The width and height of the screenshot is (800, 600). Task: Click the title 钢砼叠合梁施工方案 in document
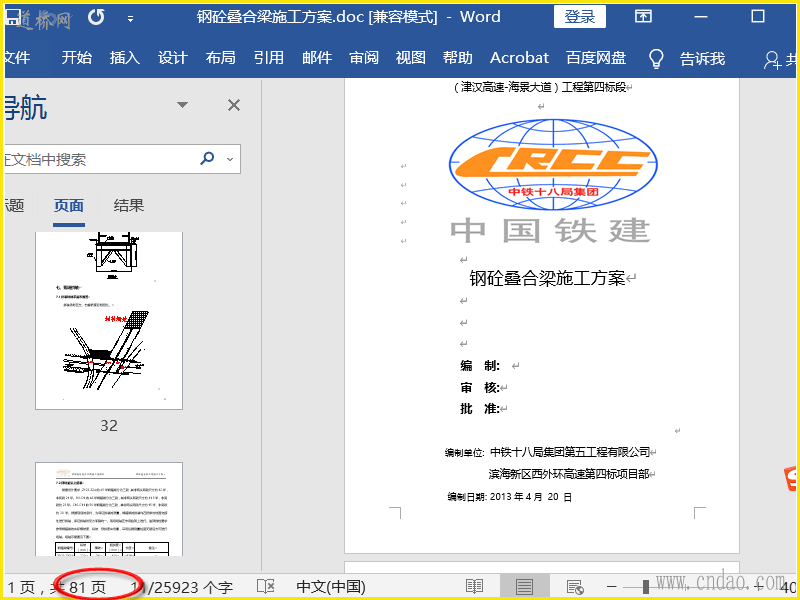[547, 278]
